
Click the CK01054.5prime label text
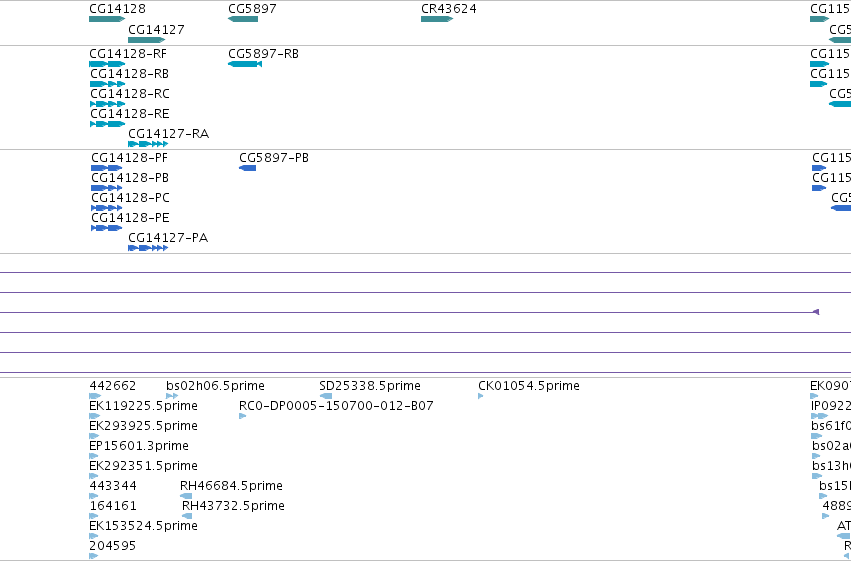click(529, 386)
